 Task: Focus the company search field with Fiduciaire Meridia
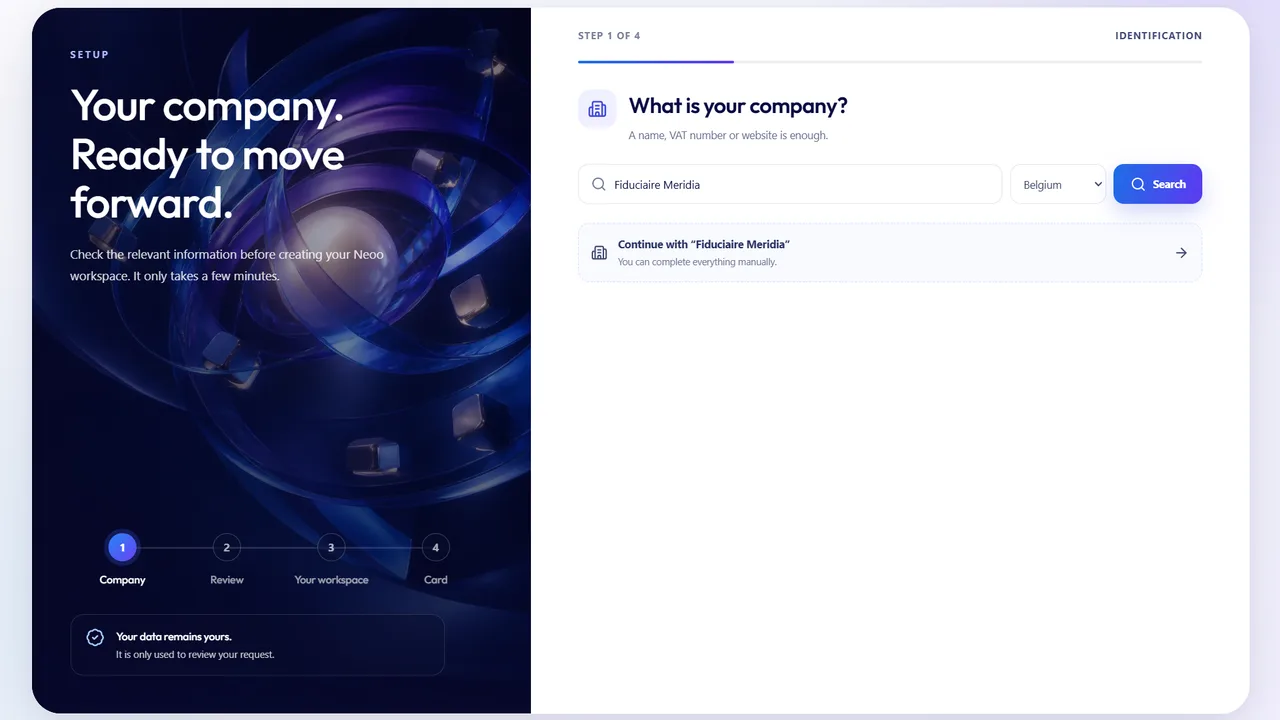pyautogui.click(x=790, y=184)
